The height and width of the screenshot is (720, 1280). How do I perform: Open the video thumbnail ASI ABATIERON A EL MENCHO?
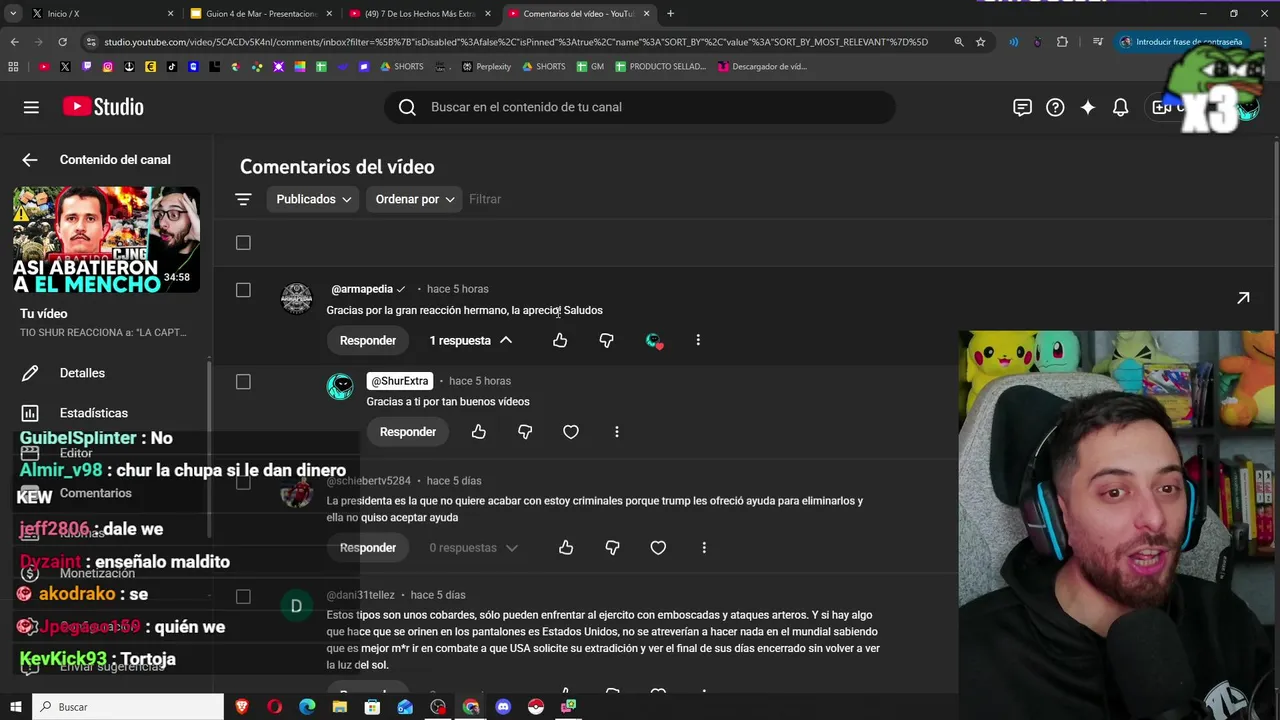(x=106, y=240)
